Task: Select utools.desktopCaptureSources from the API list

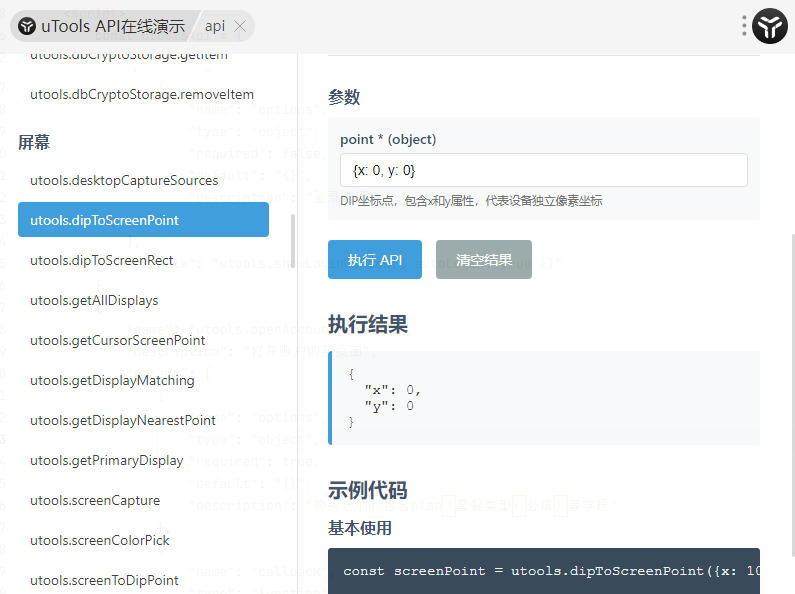Action: tap(124, 180)
